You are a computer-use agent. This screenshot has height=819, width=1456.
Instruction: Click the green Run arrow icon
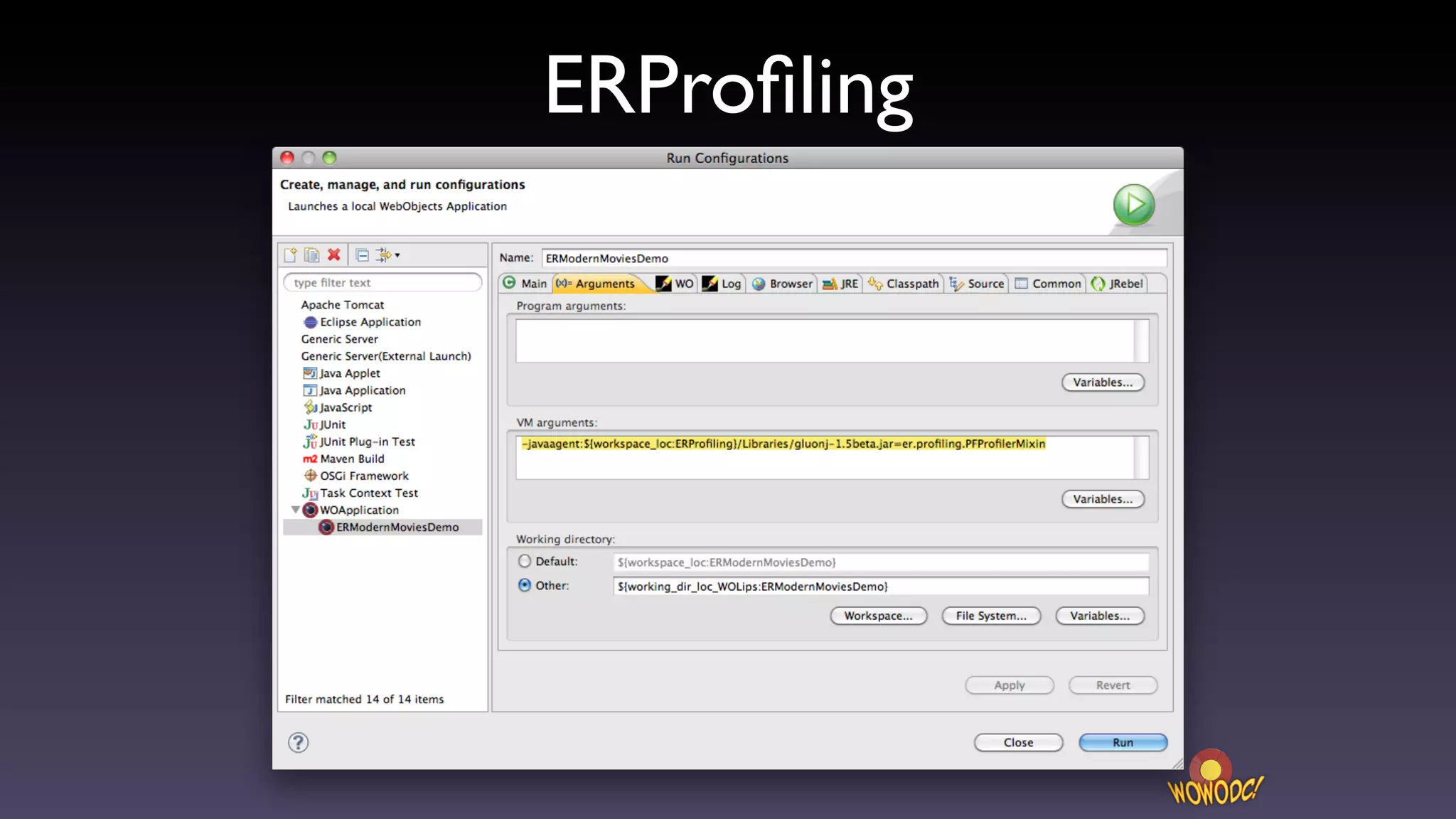pos(1133,205)
